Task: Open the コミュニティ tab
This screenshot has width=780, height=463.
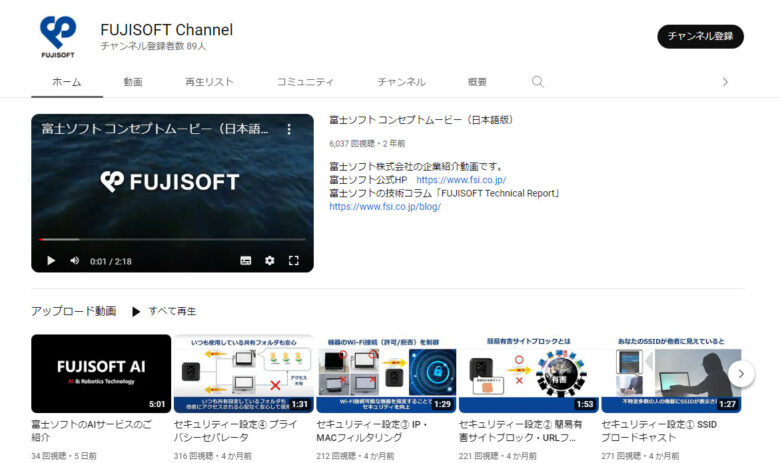Action: coord(305,82)
